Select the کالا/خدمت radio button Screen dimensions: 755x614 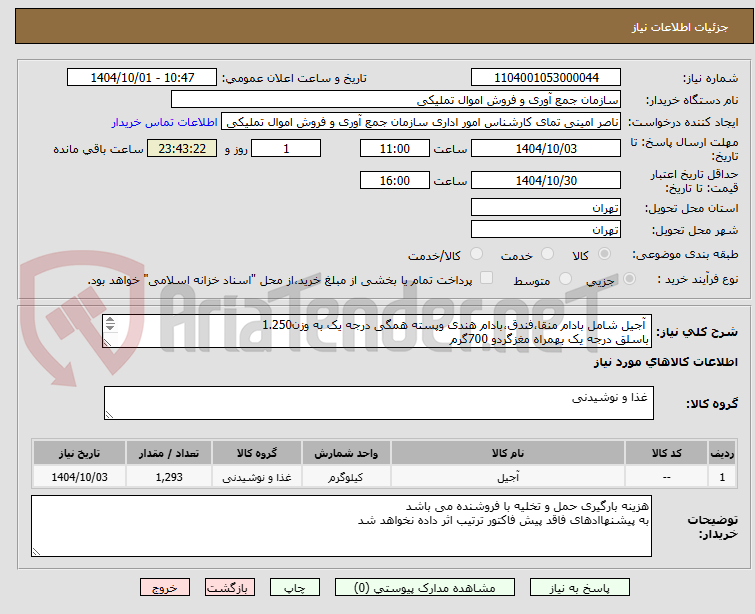pyautogui.click(x=476, y=254)
